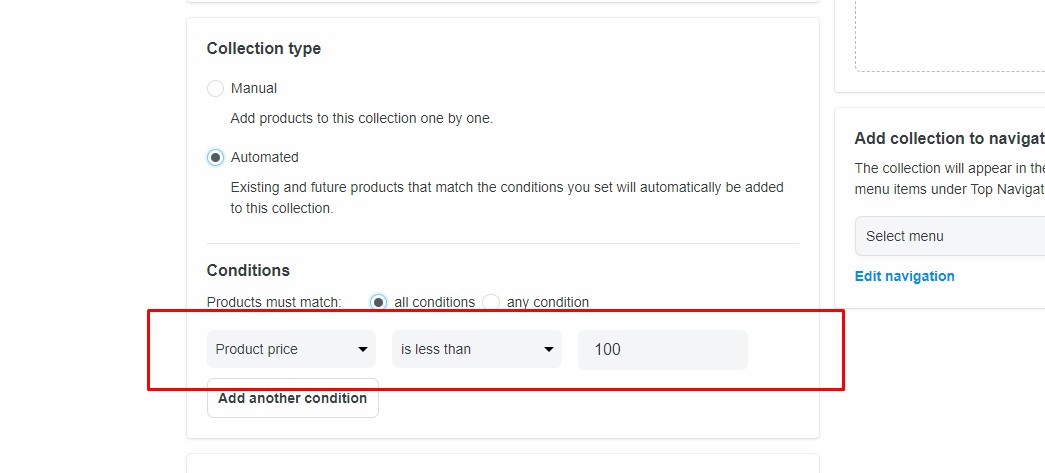Screen dimensions: 1045x473
Task: Click the "Add products to this collection" description
Action: pos(361,118)
